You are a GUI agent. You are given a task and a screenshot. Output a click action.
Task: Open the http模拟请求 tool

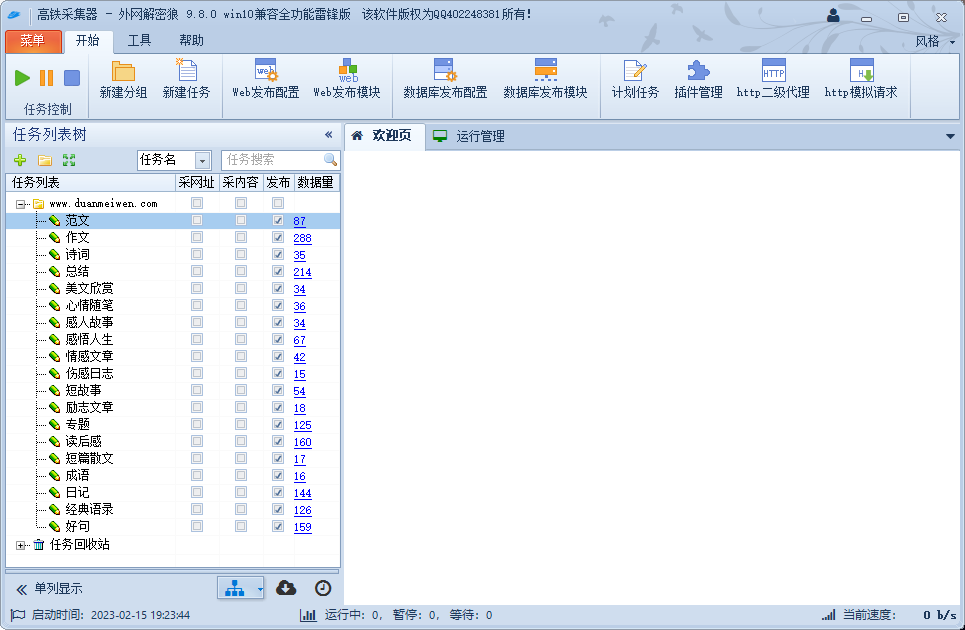point(861,85)
